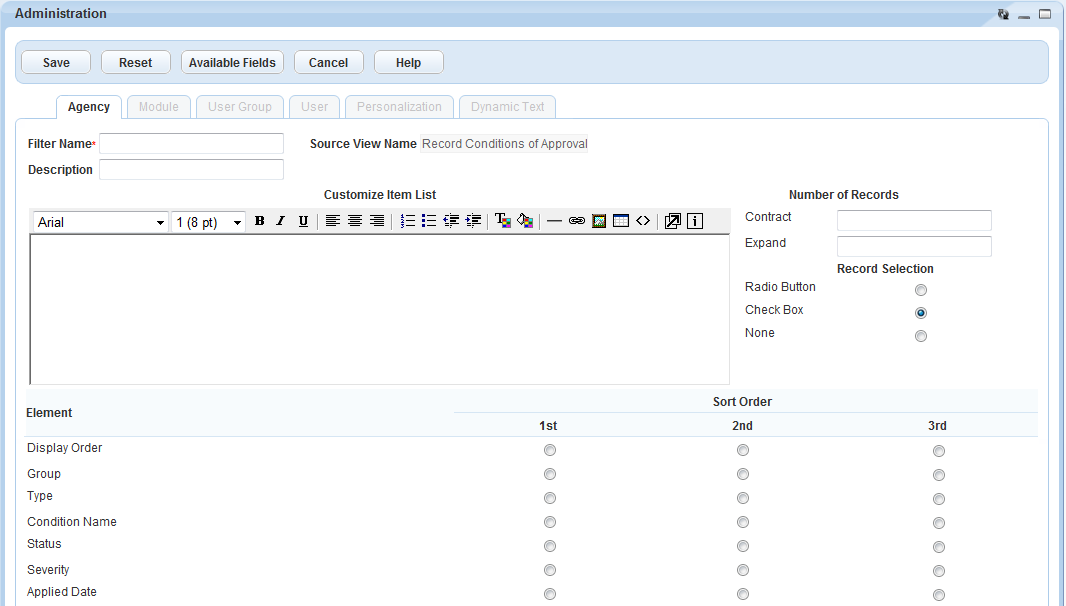Viewport: 1066px width, 606px height.
Task: Open the Dynamic Text tab
Action: tap(508, 107)
